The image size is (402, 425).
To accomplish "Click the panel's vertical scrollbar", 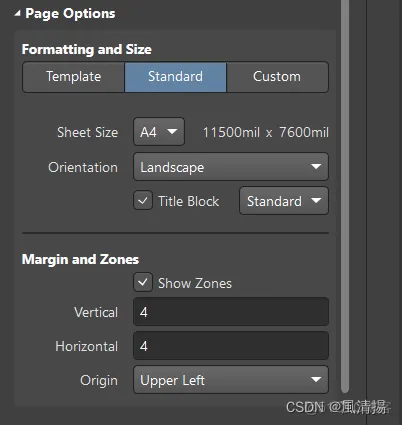I will 345,197.
